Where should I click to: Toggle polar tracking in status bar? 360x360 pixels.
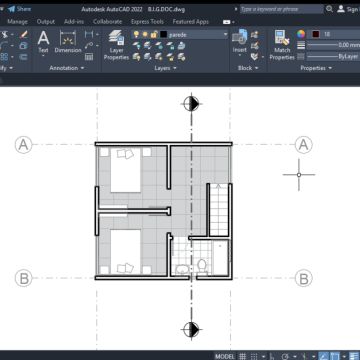click(285, 356)
